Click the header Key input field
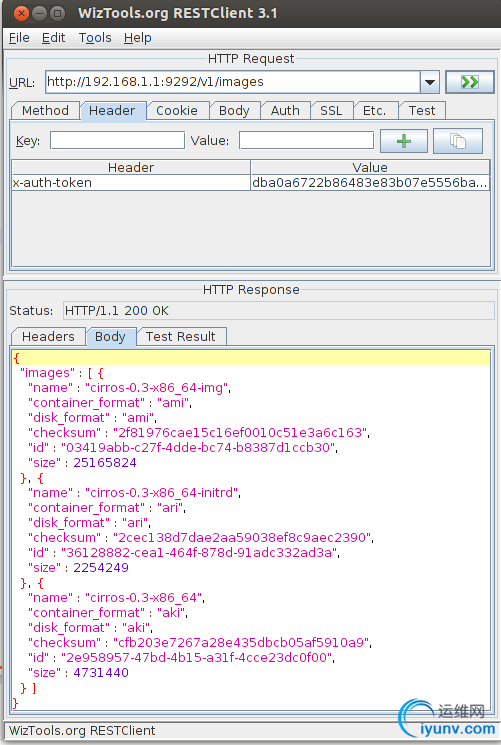 [117, 141]
